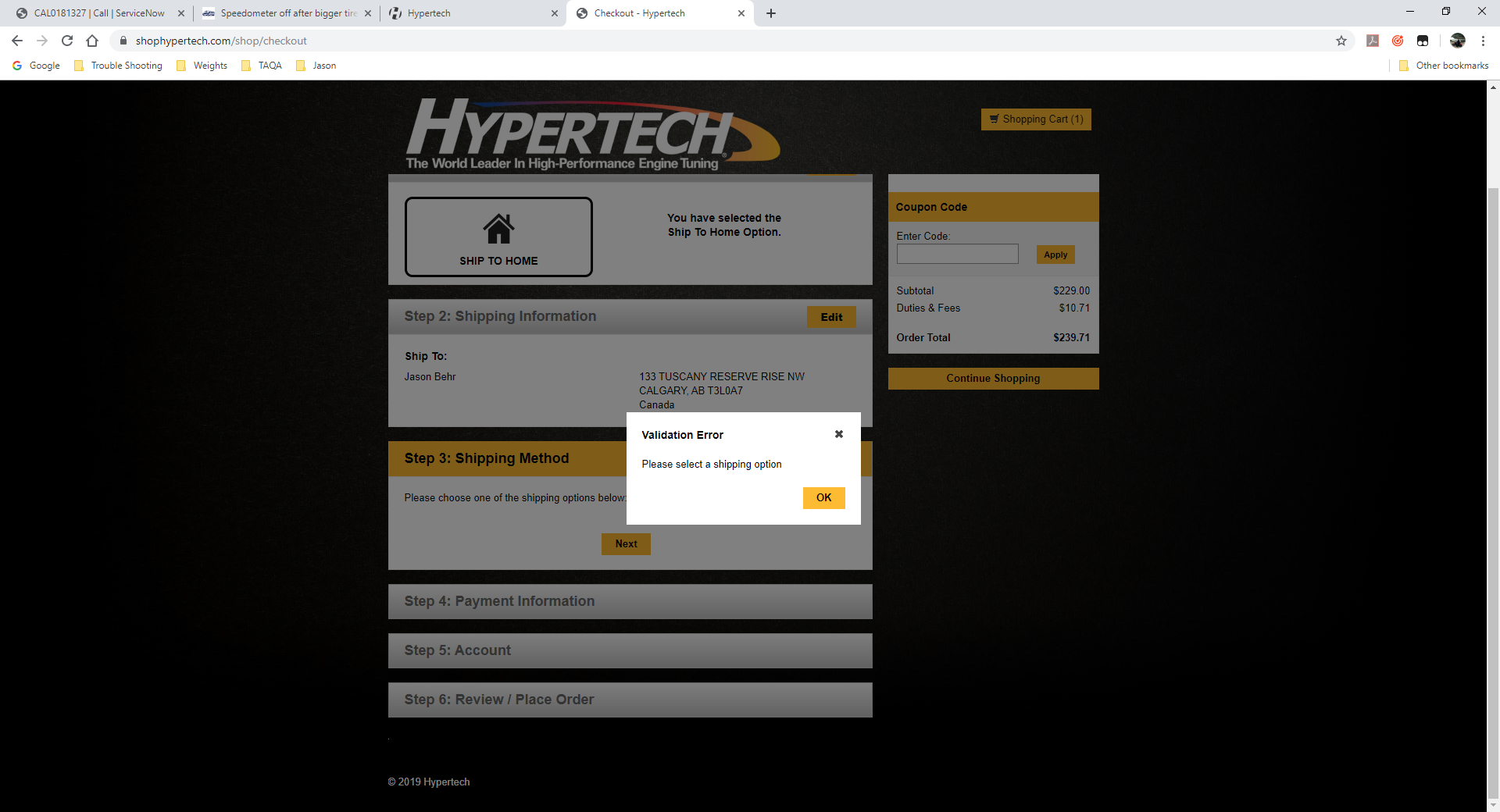The width and height of the screenshot is (1500, 812).
Task: Dismiss the Validation Error with OK
Action: 823,497
